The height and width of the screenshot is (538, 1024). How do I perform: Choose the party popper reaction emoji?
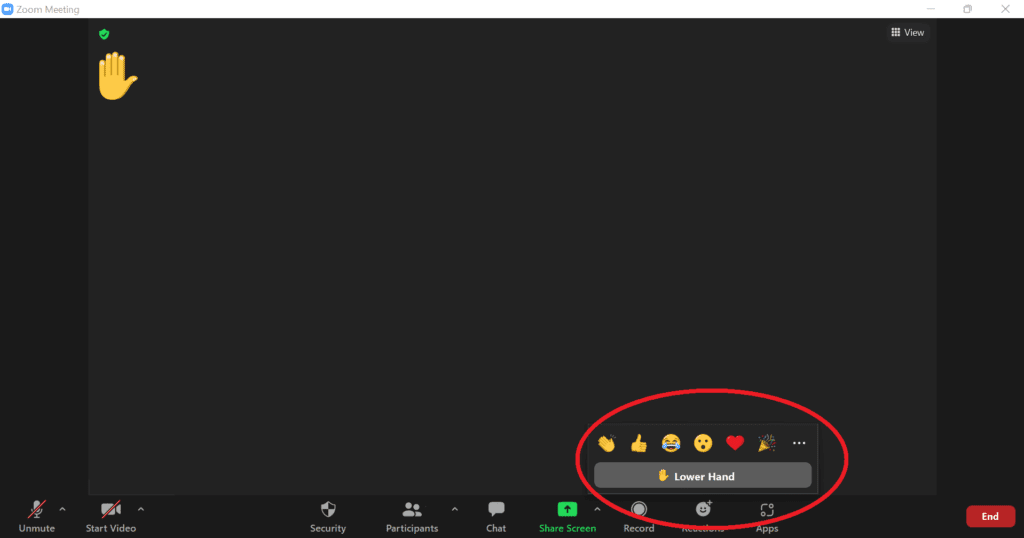[x=767, y=443]
